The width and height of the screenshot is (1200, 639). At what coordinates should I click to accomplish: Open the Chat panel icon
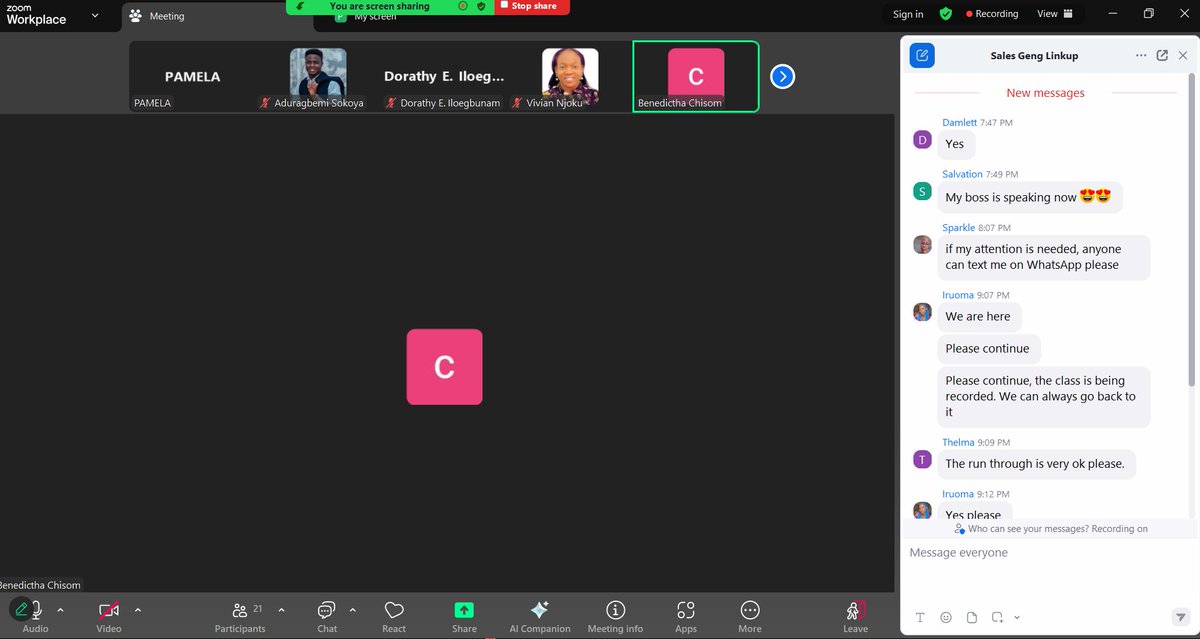coord(326,611)
